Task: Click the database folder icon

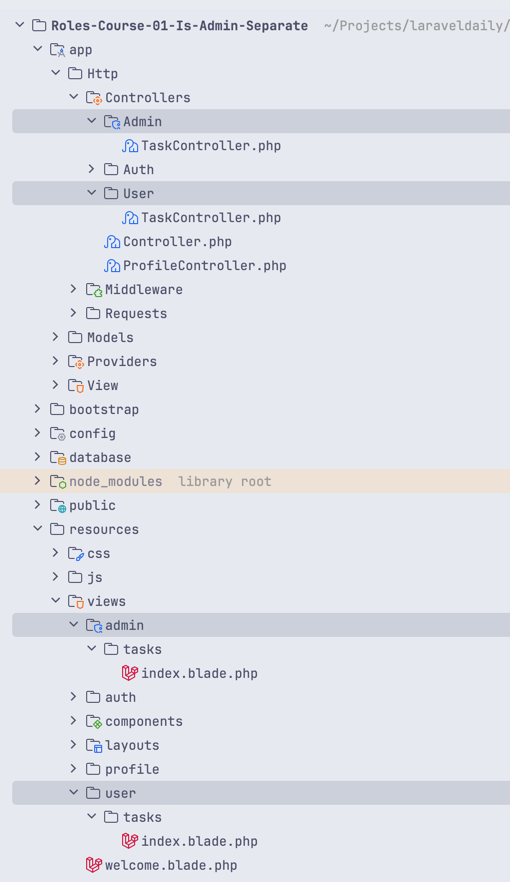Action: click(x=58, y=457)
